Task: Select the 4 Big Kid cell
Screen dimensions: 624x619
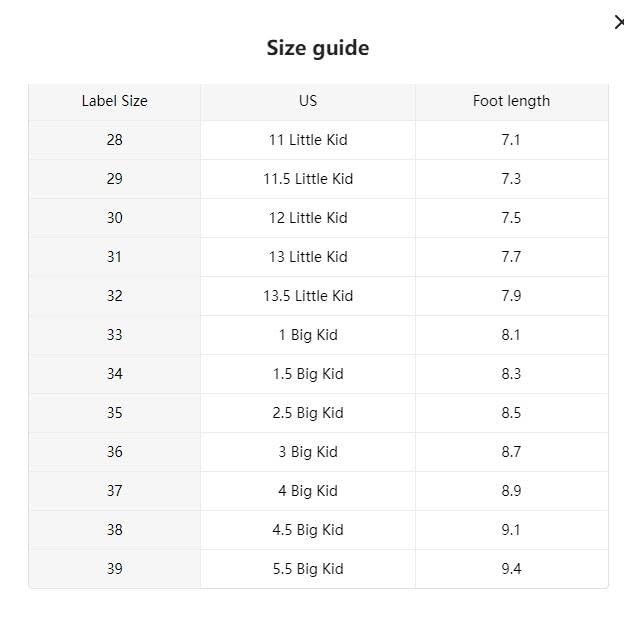Action: coord(308,491)
